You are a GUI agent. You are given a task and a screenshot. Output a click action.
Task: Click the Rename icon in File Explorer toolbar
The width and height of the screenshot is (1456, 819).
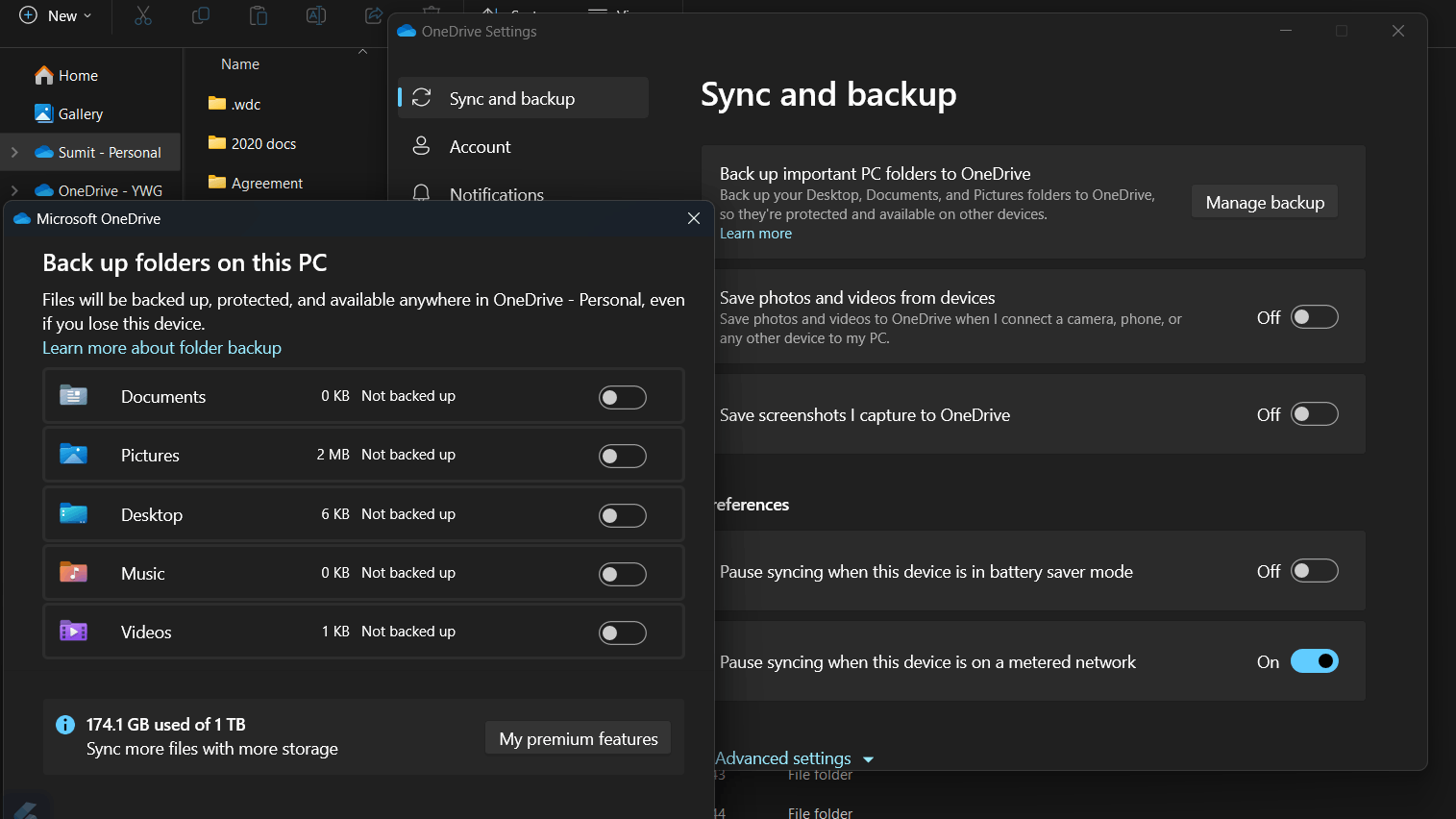pyautogui.click(x=316, y=16)
